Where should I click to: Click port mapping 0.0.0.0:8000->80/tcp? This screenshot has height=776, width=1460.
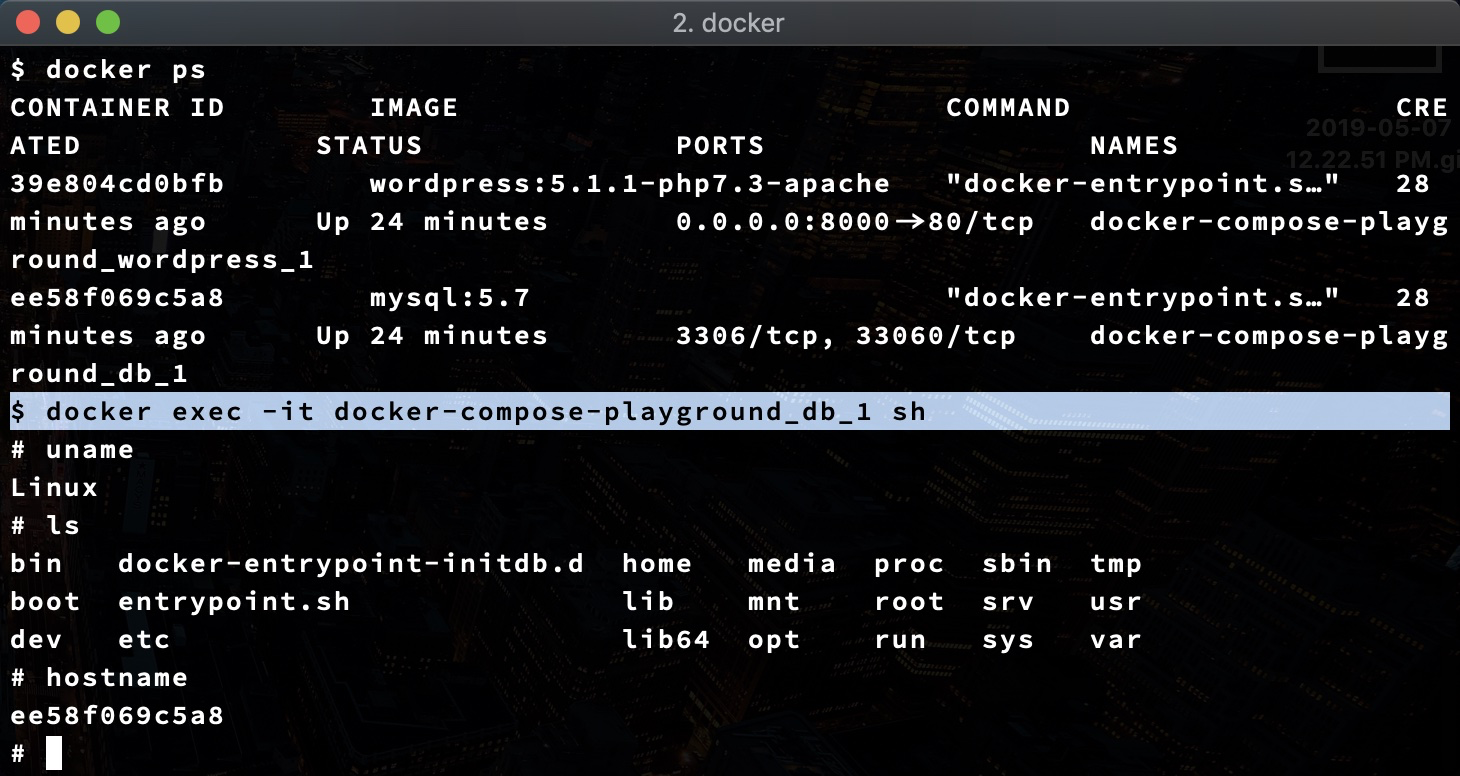(855, 222)
